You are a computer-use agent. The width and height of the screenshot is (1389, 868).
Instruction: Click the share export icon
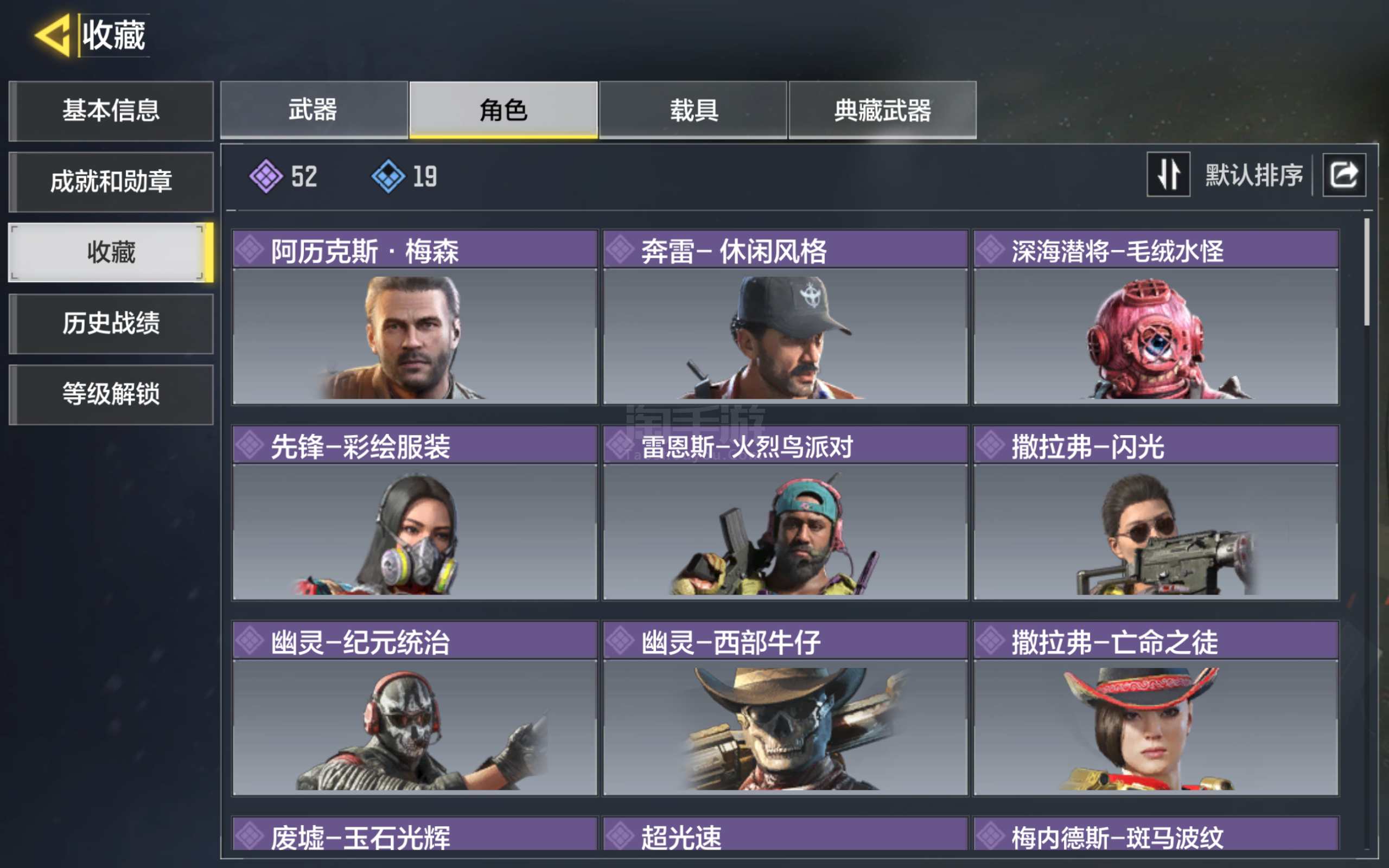tap(1343, 175)
